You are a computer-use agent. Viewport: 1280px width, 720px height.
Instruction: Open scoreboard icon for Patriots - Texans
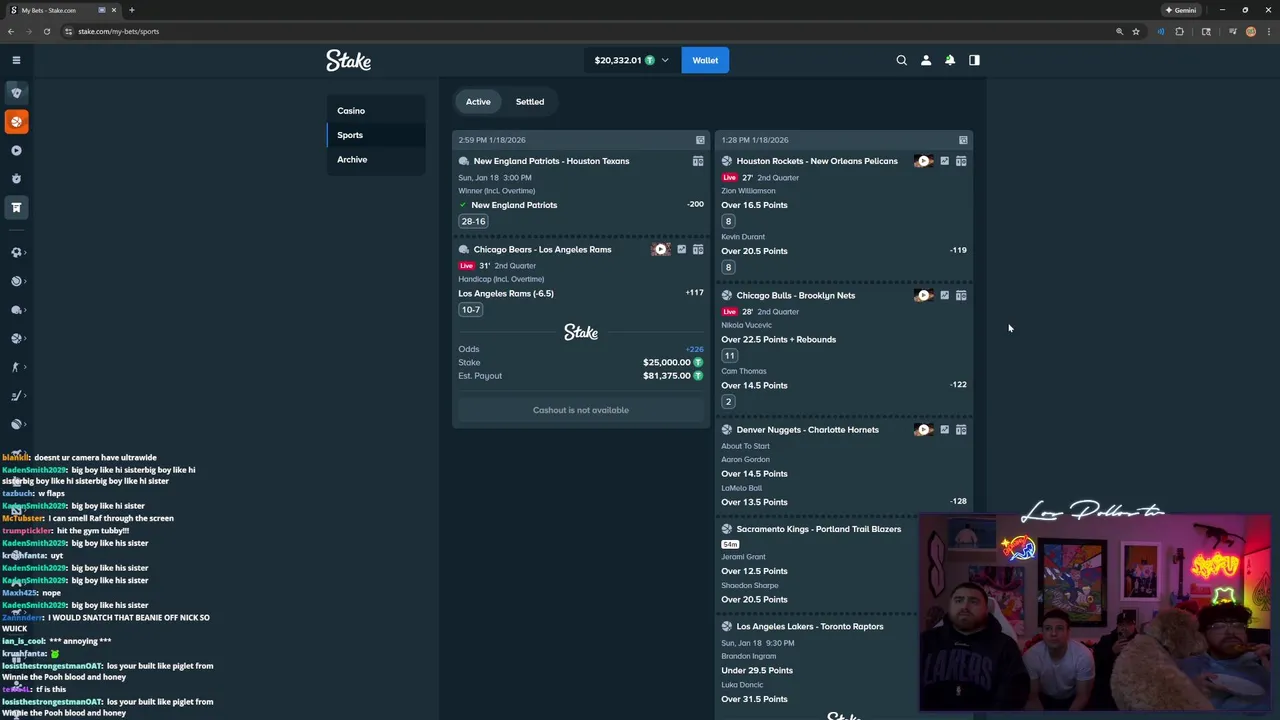[x=698, y=161]
